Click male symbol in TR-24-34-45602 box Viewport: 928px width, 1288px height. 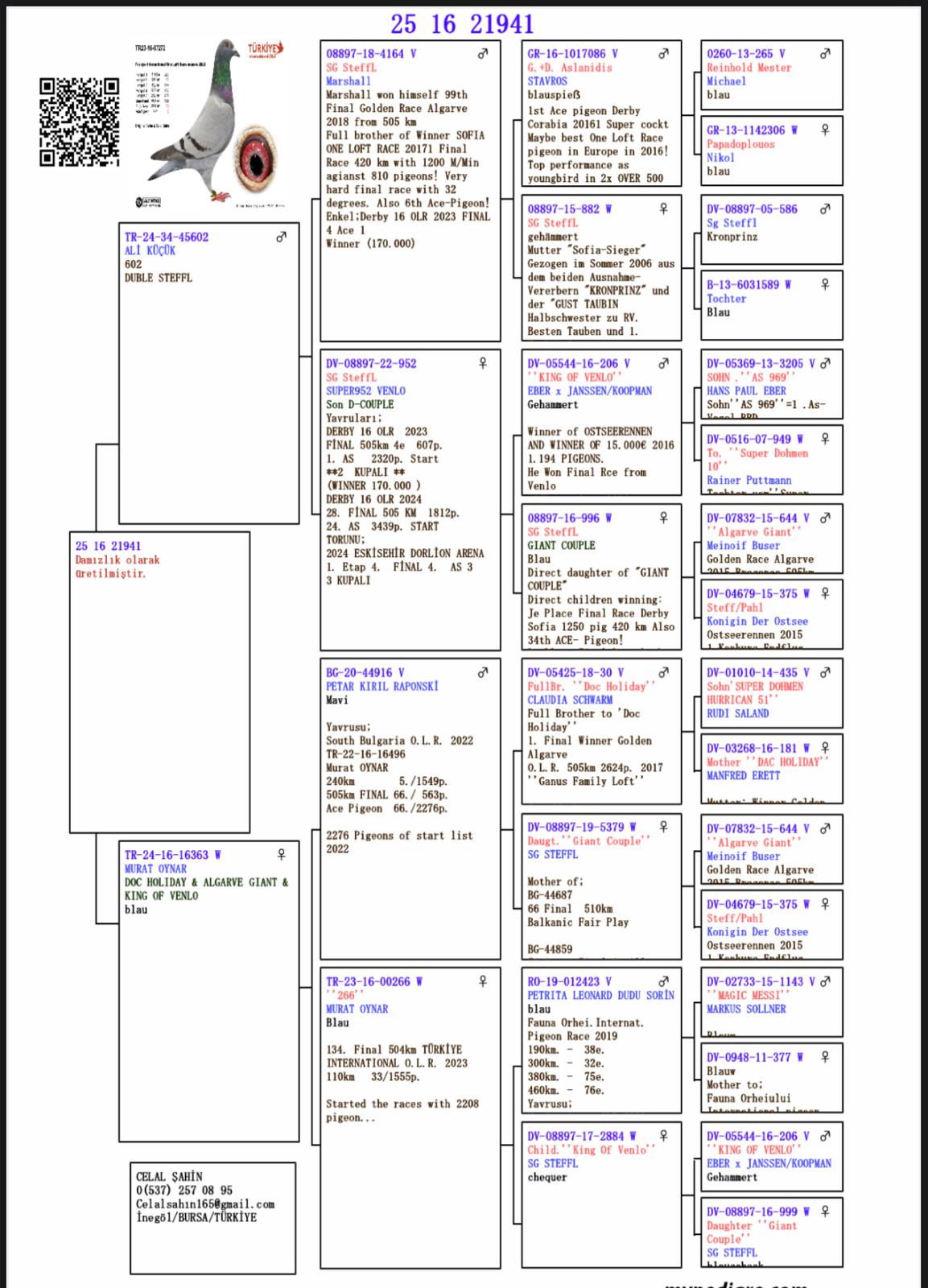click(x=281, y=237)
